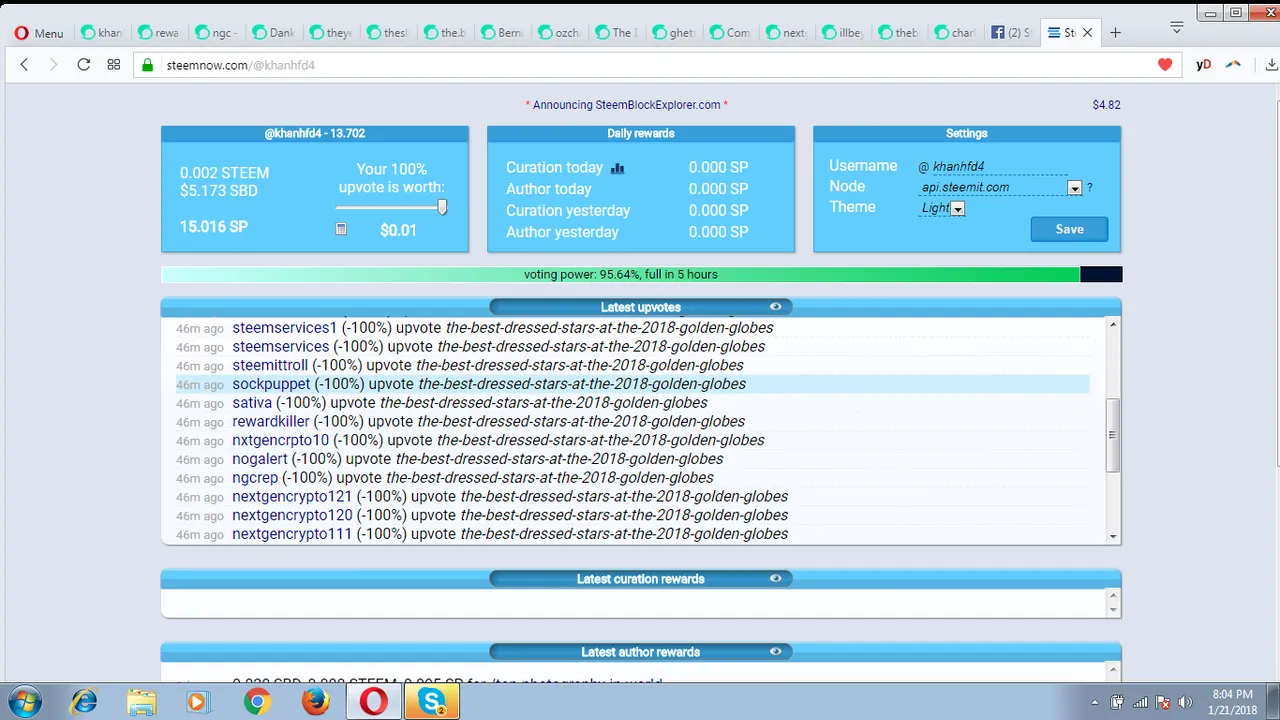
Task: Click the question mark next to Node
Action: (1089, 187)
